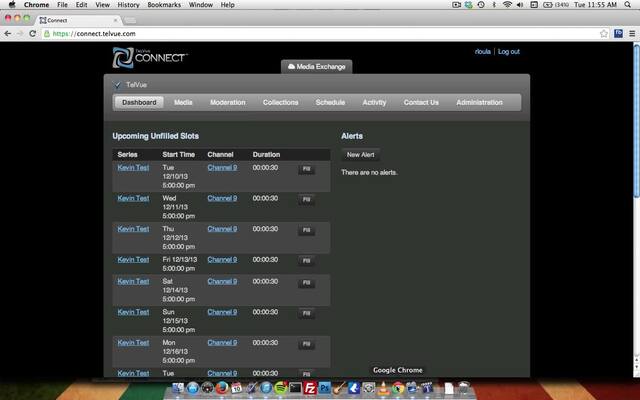Open Channel 9 link for Thu 12/12/13
The width and height of the screenshot is (640, 400).
click(x=222, y=229)
